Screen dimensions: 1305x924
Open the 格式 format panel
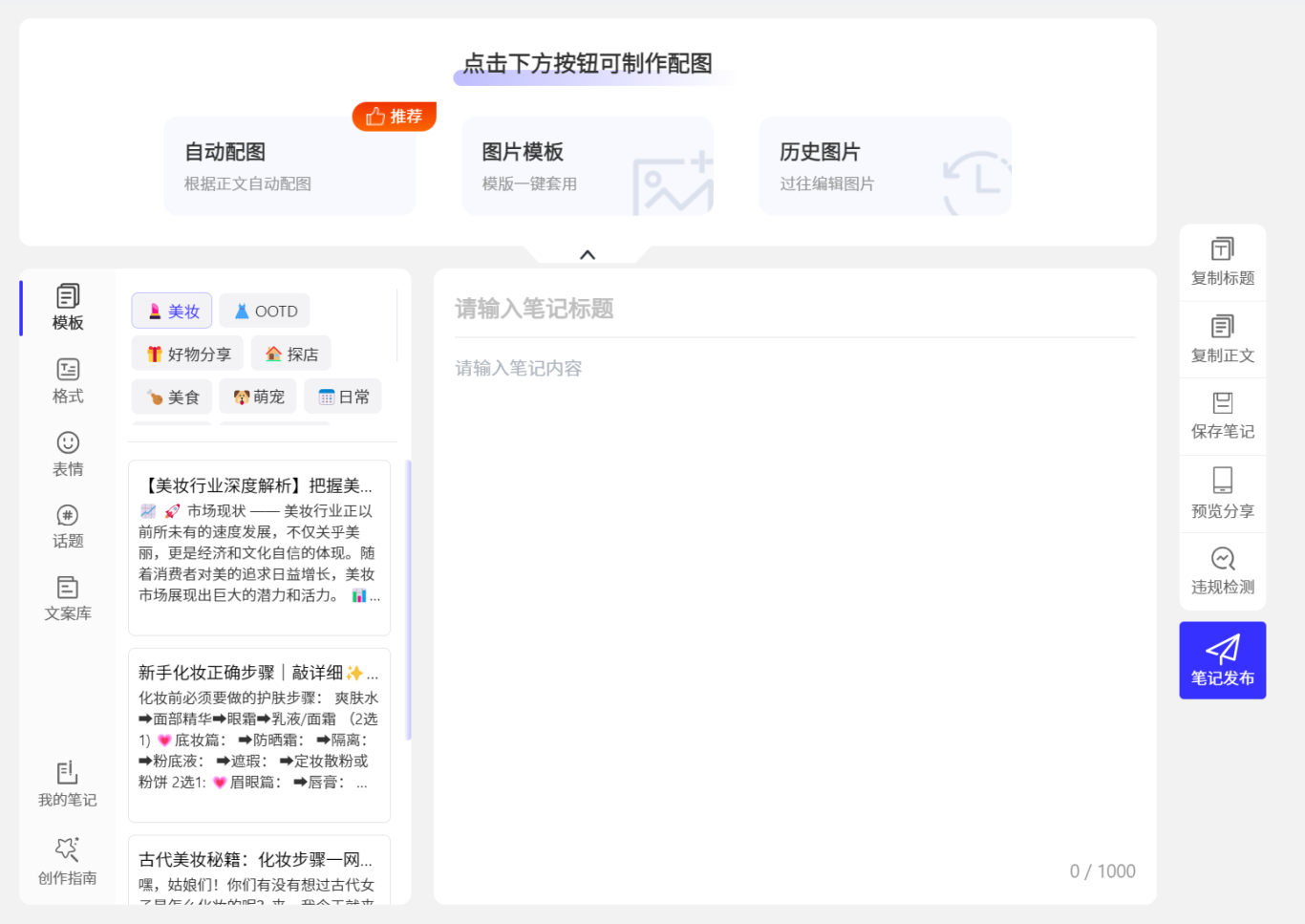click(x=67, y=381)
